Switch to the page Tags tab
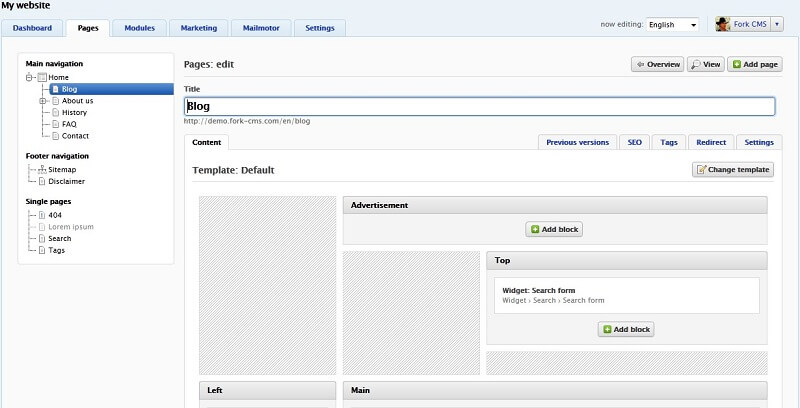This screenshot has height=408, width=800. click(669, 143)
